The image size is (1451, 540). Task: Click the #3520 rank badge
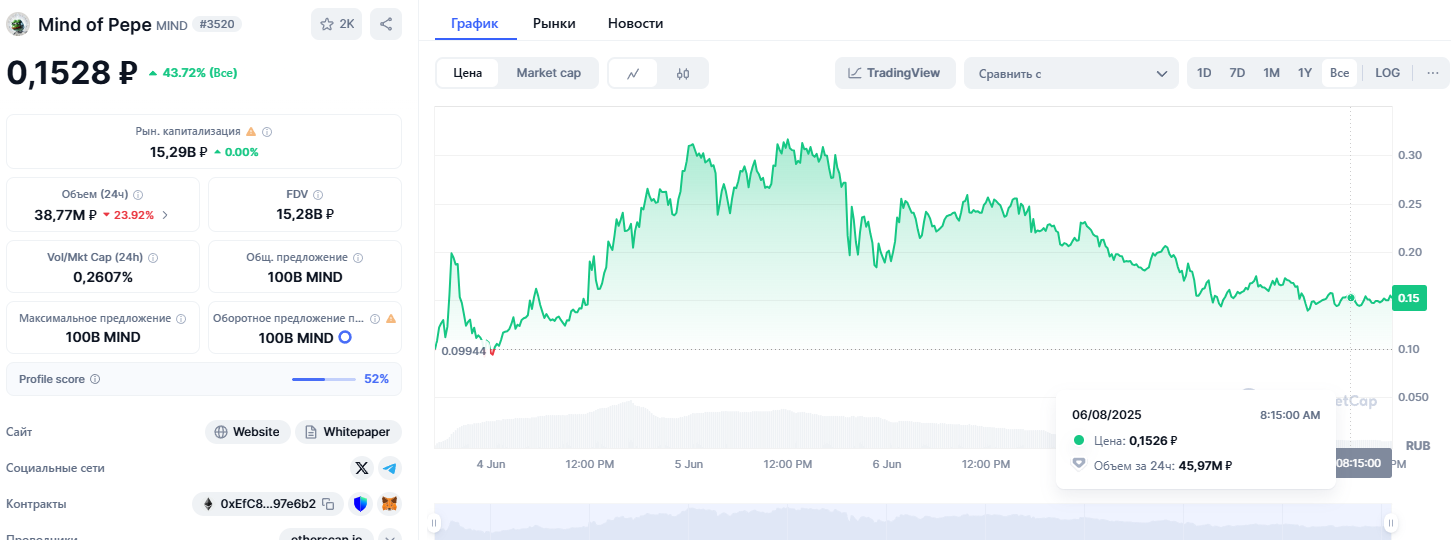tap(216, 24)
